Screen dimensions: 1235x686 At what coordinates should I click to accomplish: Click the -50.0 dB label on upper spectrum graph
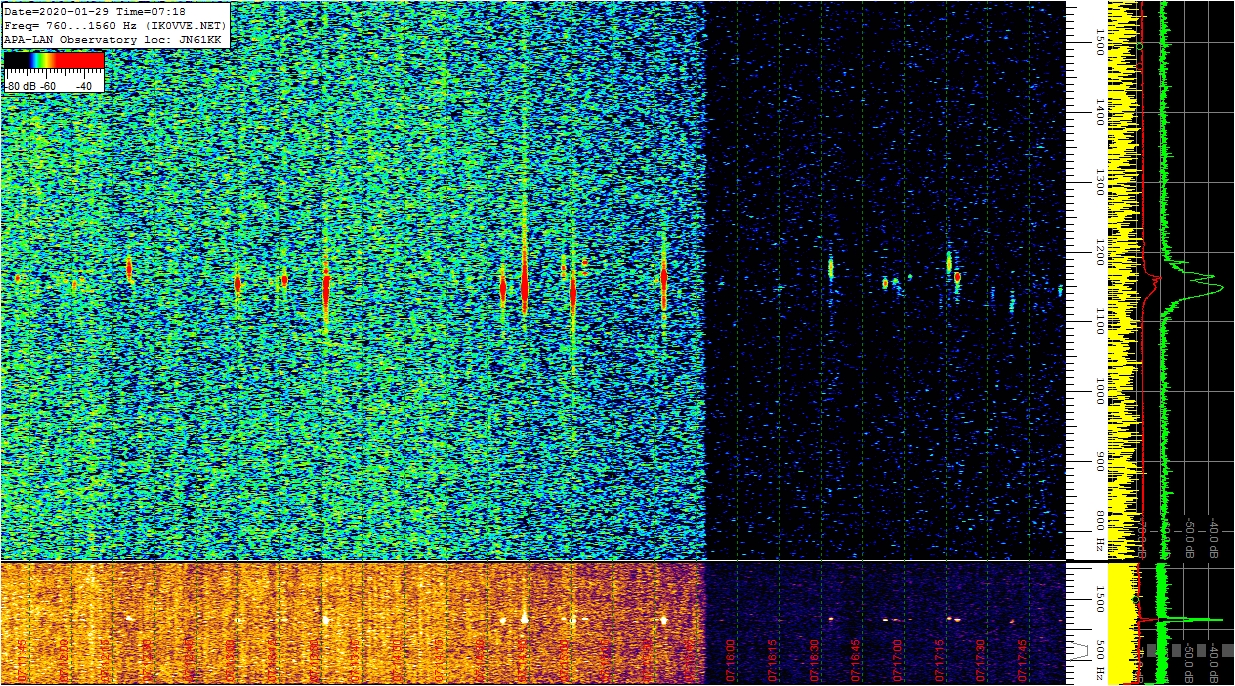point(1190,536)
